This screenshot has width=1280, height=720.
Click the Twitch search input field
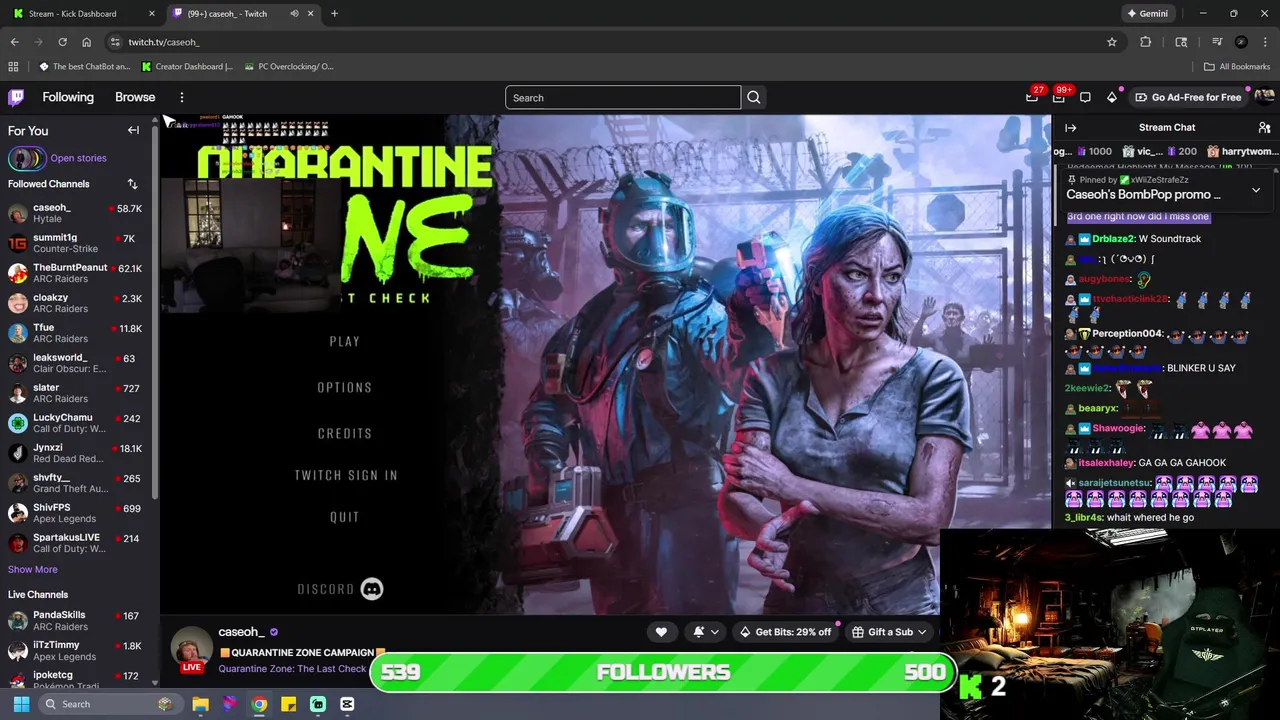pos(623,97)
